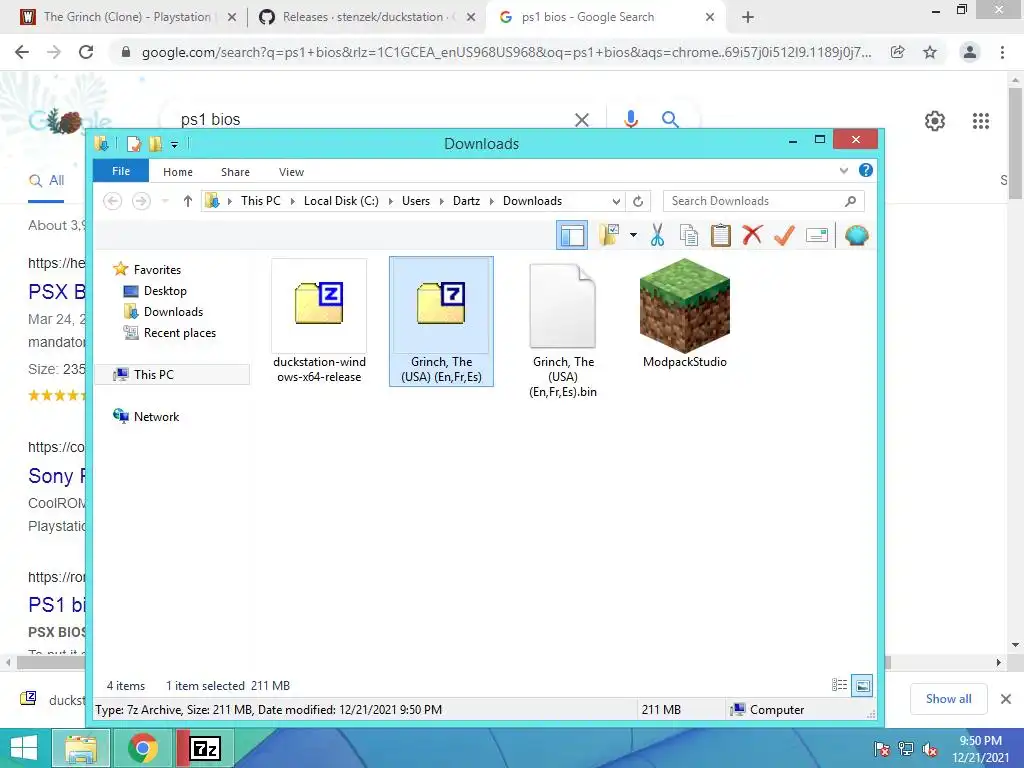Open Chrome three-dot menu

coord(1002,52)
